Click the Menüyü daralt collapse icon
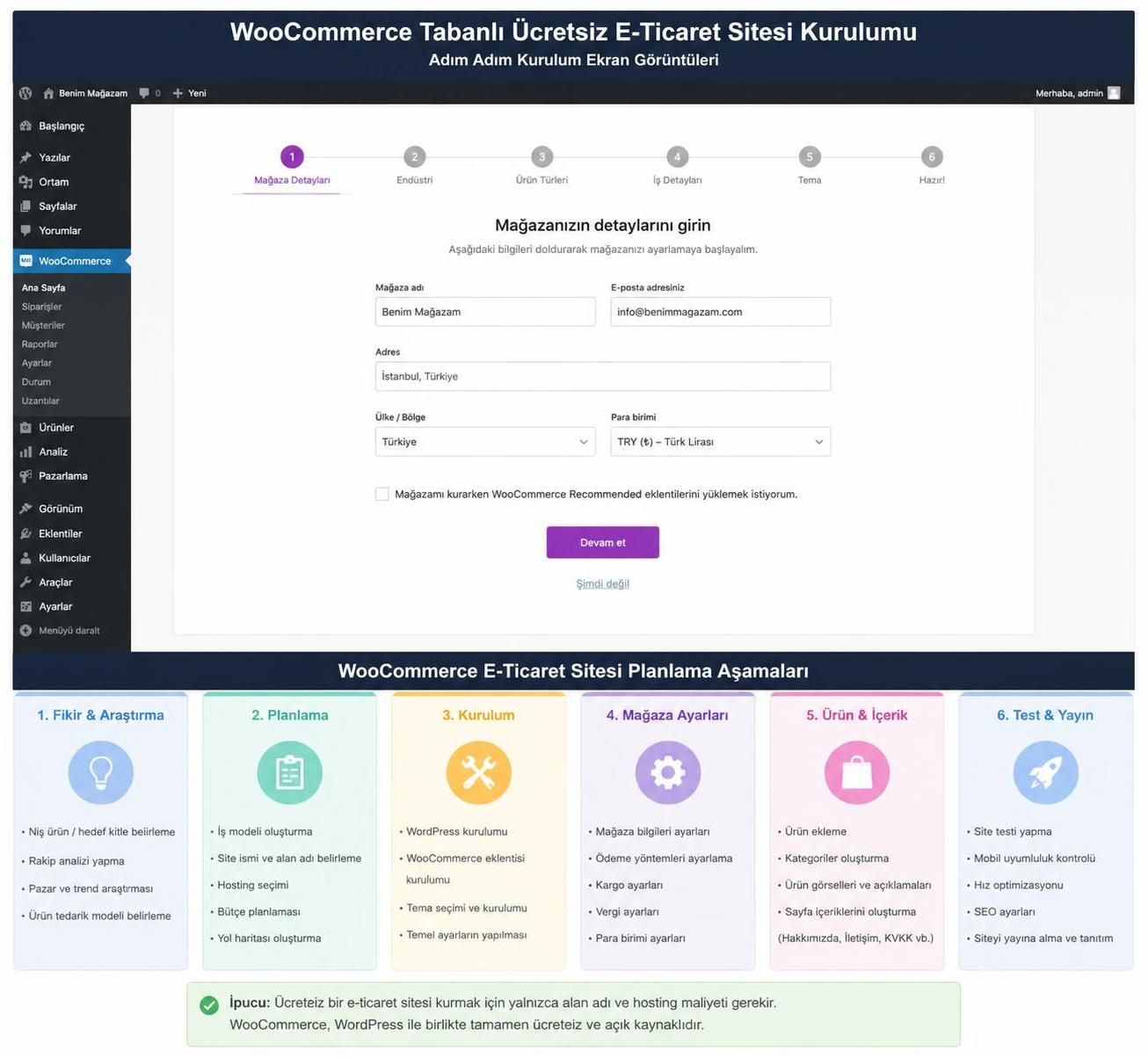Image resolution: width=1148 pixels, height=1058 pixels. [25, 631]
